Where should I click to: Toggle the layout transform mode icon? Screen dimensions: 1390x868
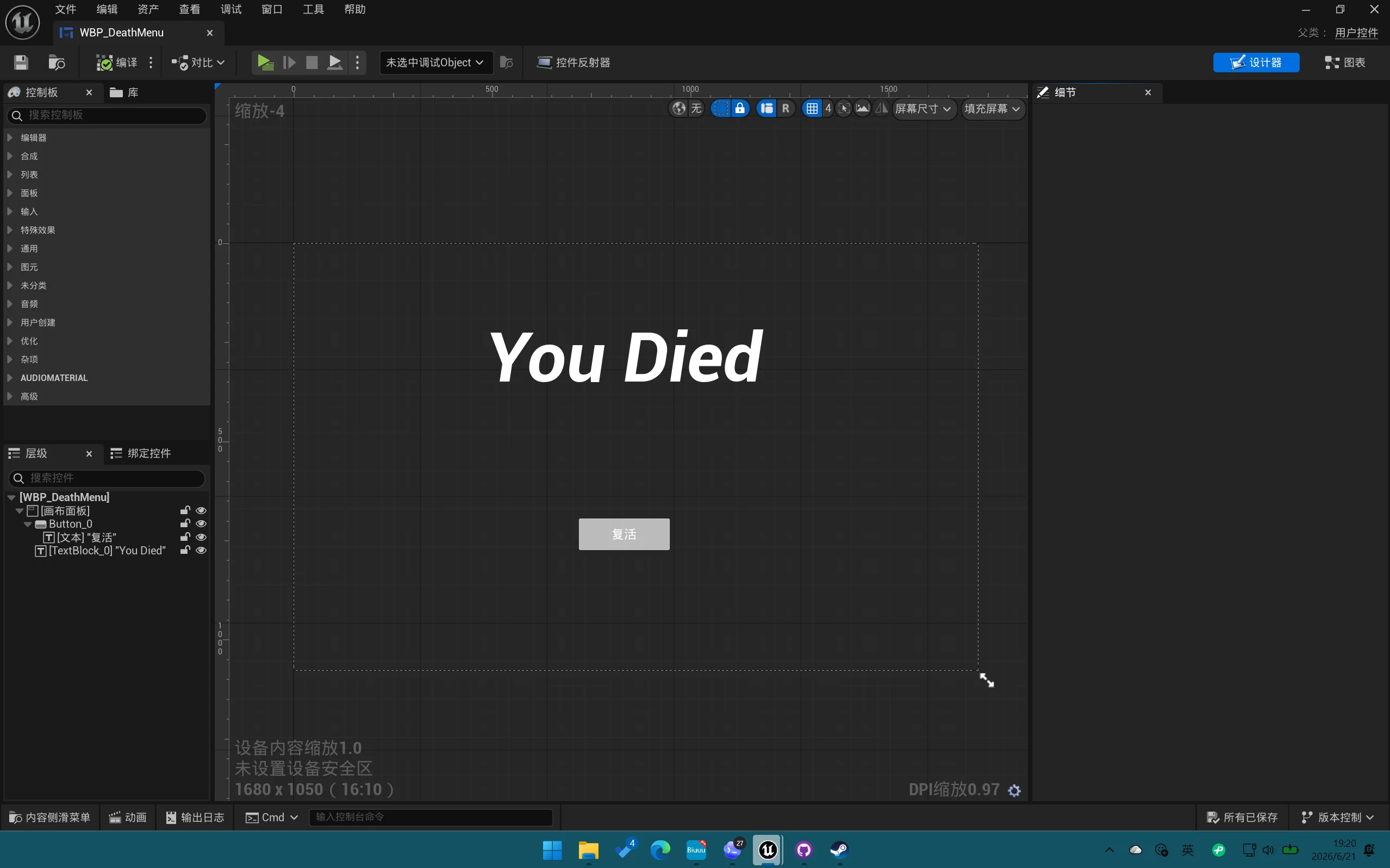[766, 109]
